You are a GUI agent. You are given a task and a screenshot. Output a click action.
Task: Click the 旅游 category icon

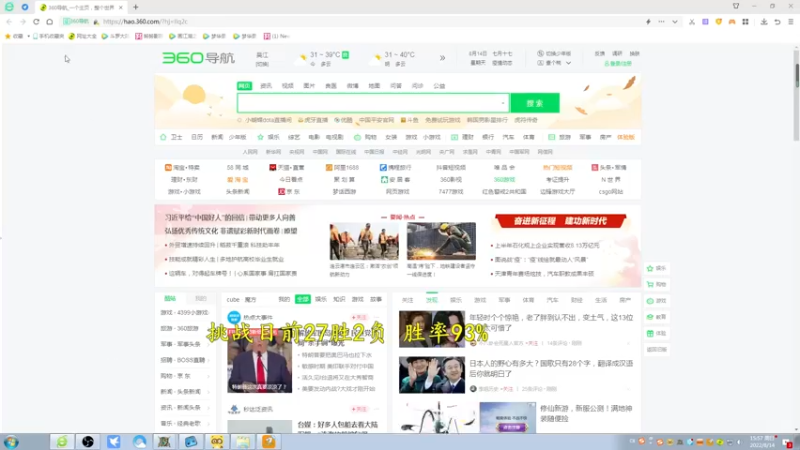[551, 137]
